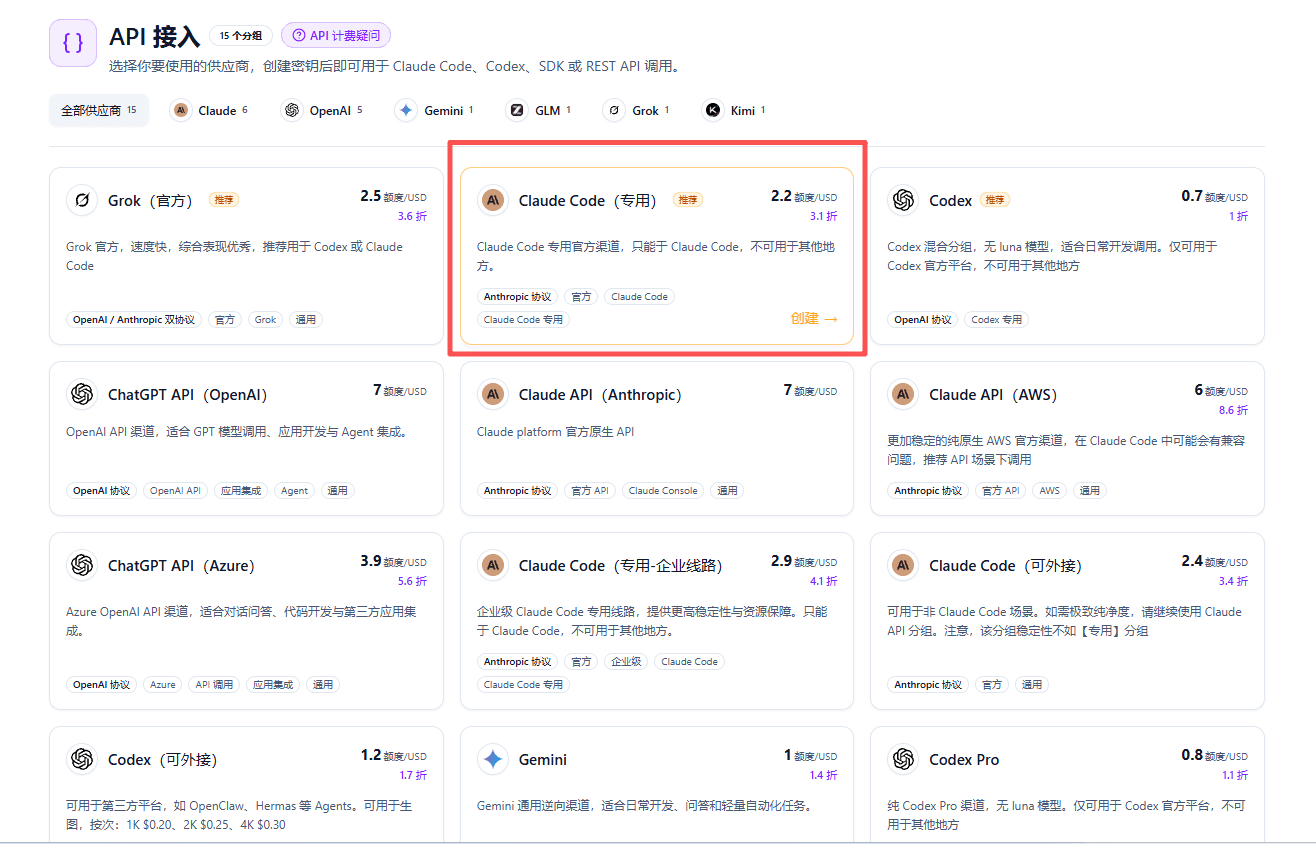Filter by the GLM provider tab

(x=540, y=110)
